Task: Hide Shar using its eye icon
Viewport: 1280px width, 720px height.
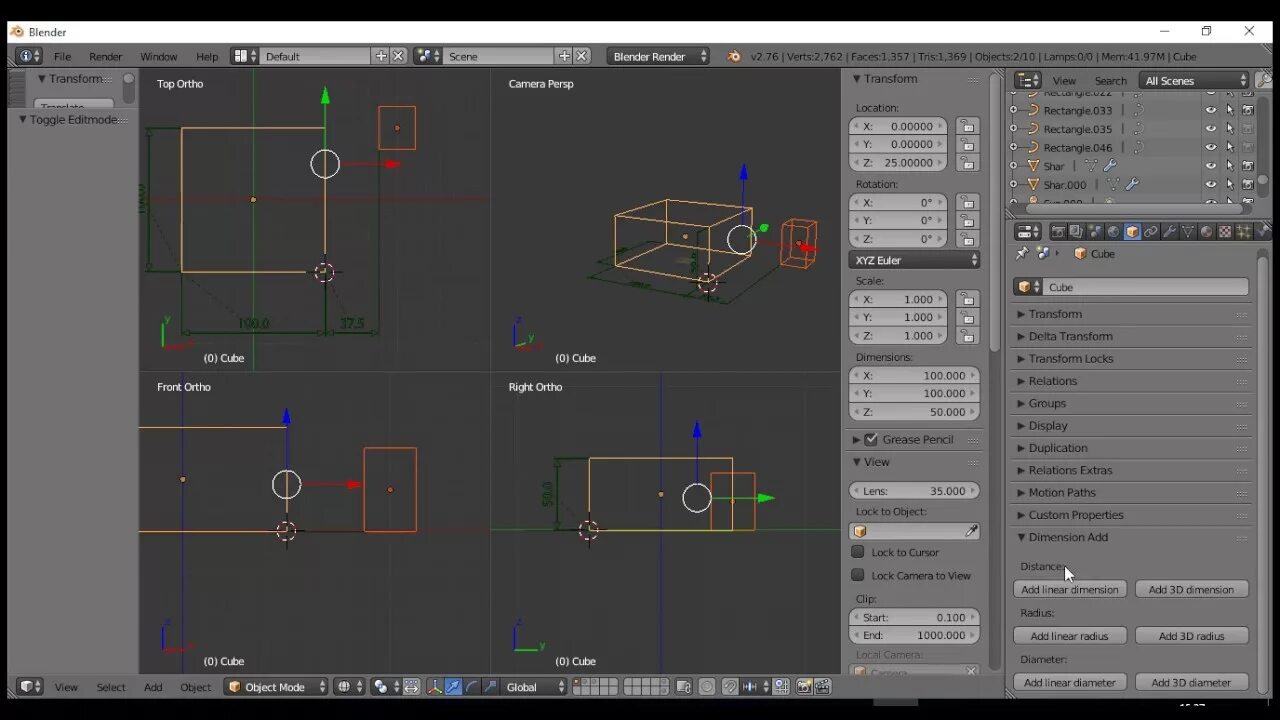Action: (1211, 166)
